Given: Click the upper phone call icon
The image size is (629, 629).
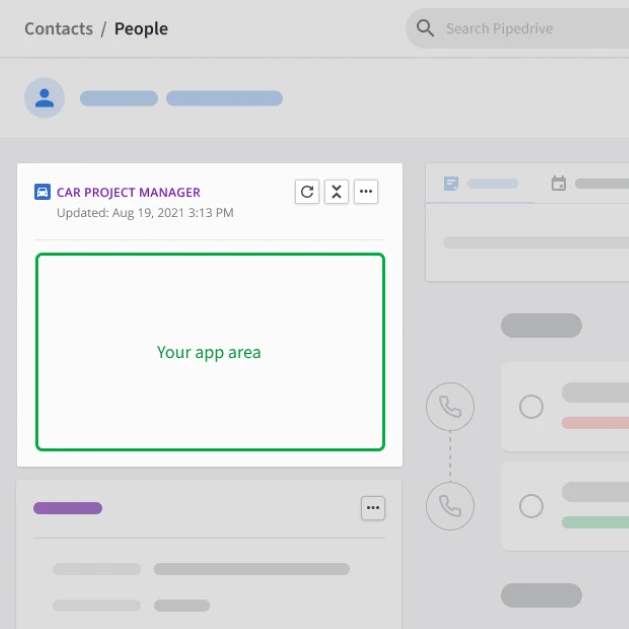Looking at the screenshot, I should tap(450, 407).
